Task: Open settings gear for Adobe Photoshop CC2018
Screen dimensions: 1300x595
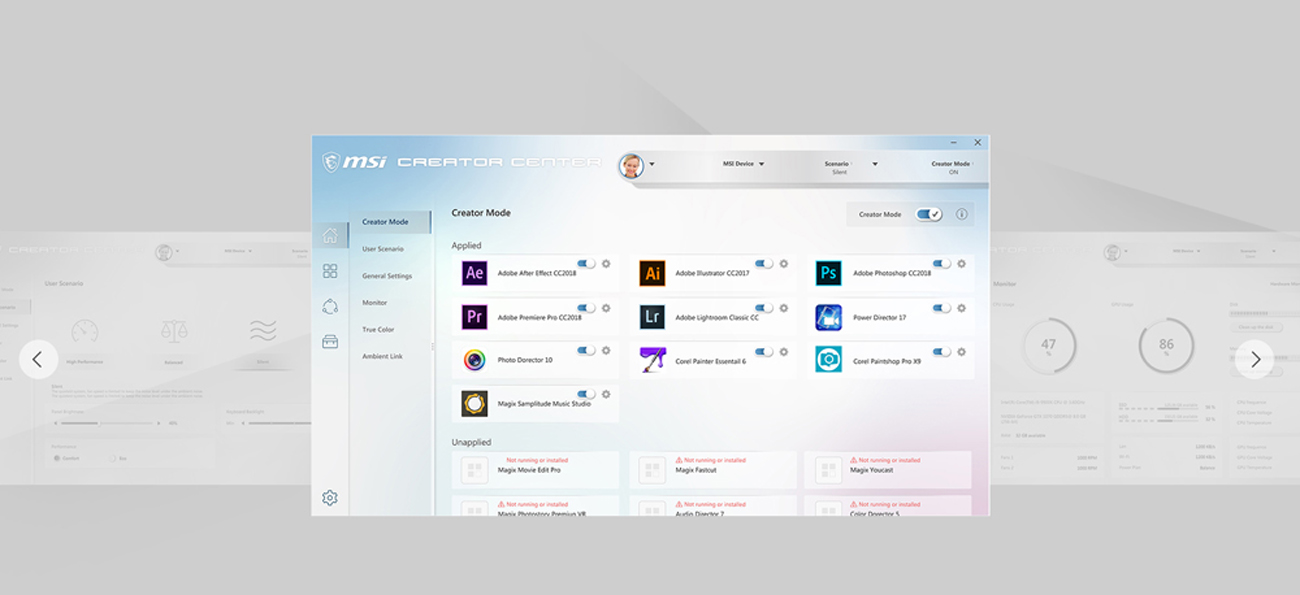Action: click(x=961, y=264)
